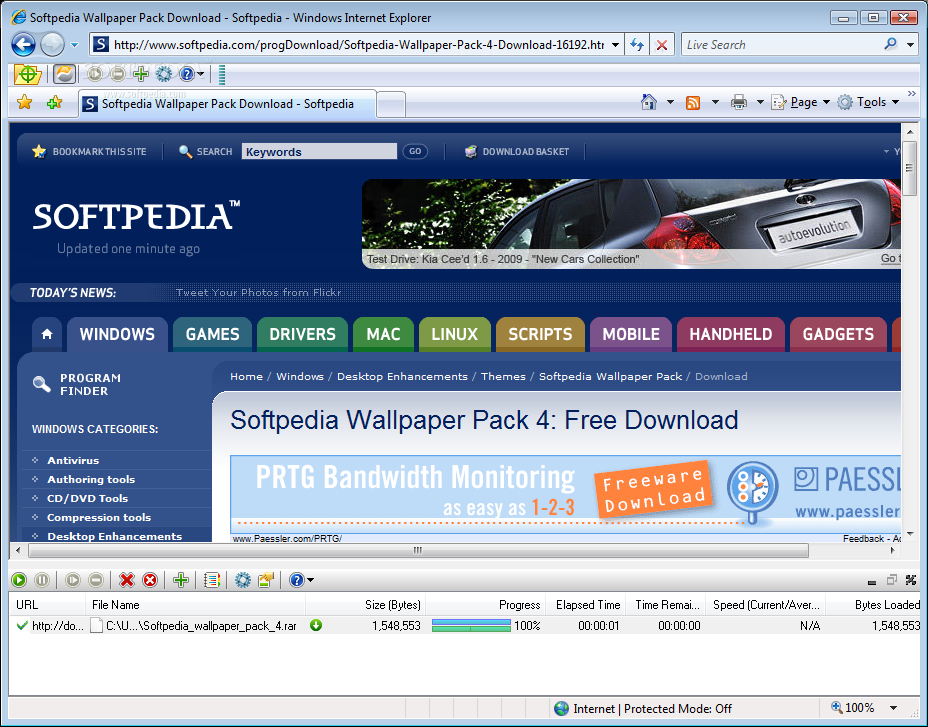Click the open download folder icon in bottom panel

(266, 580)
